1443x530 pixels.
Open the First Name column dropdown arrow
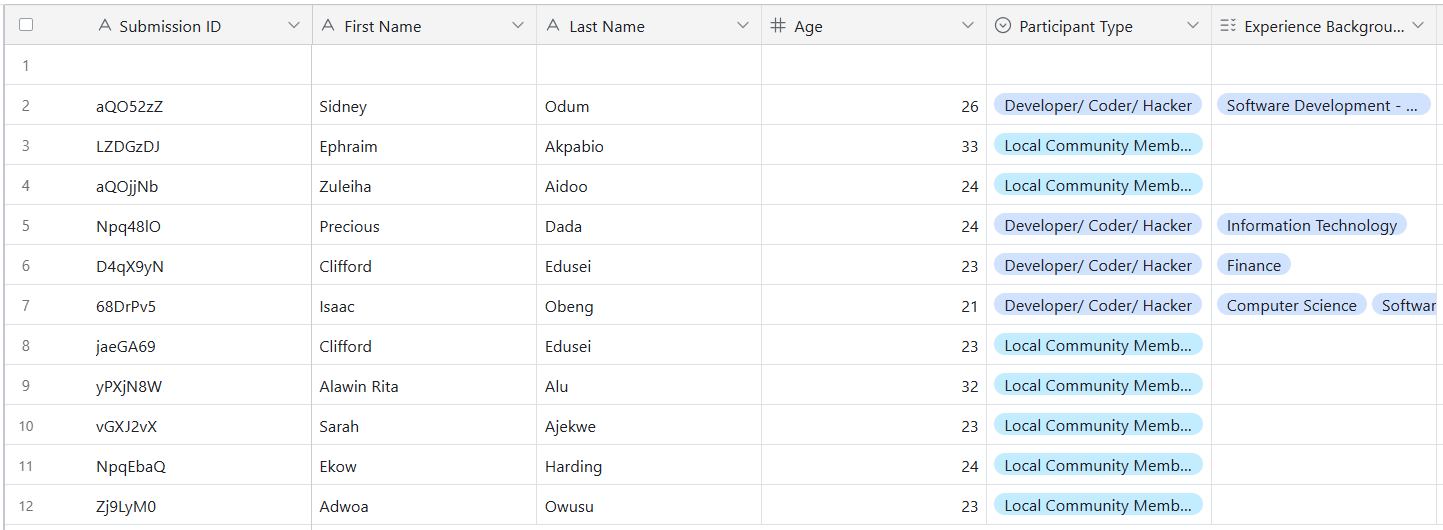pos(518,26)
